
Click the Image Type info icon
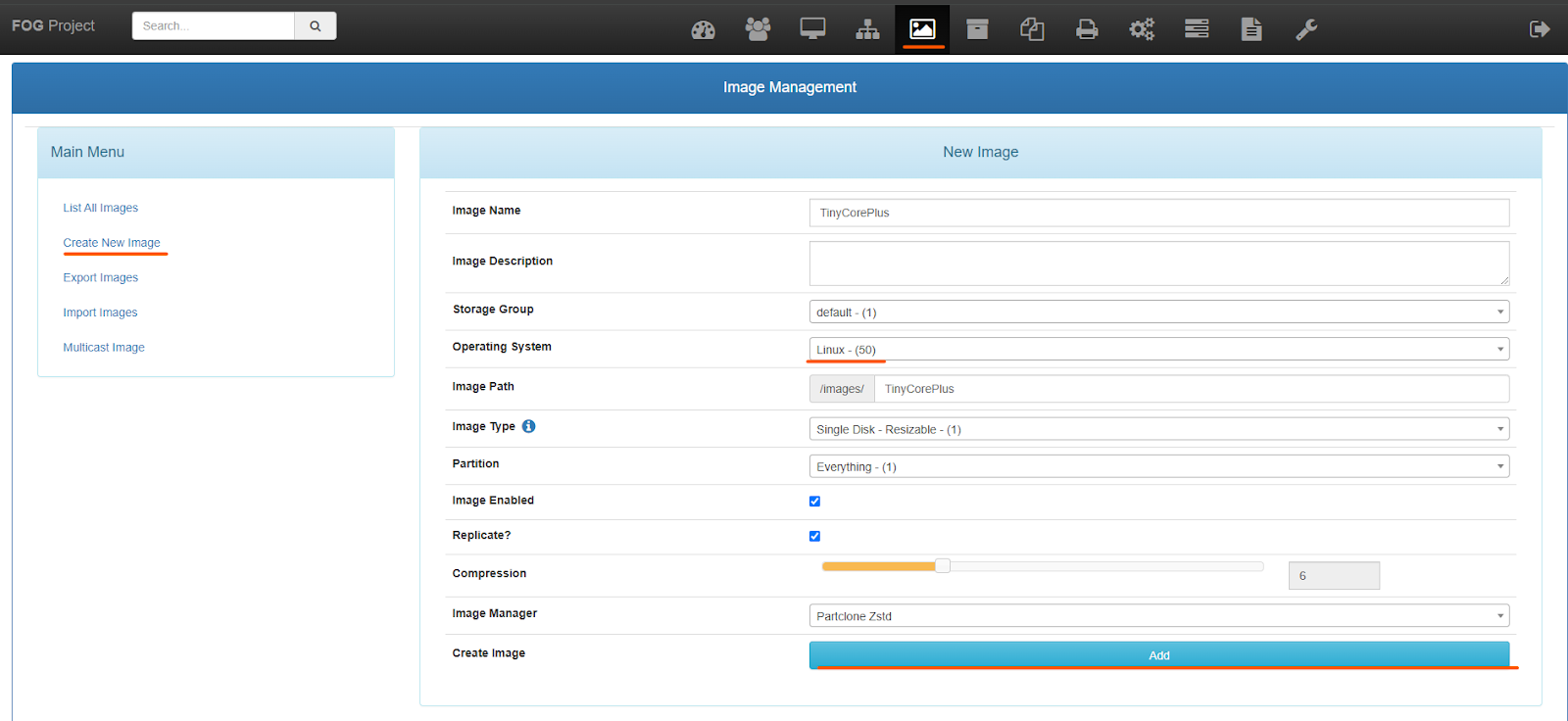click(529, 426)
